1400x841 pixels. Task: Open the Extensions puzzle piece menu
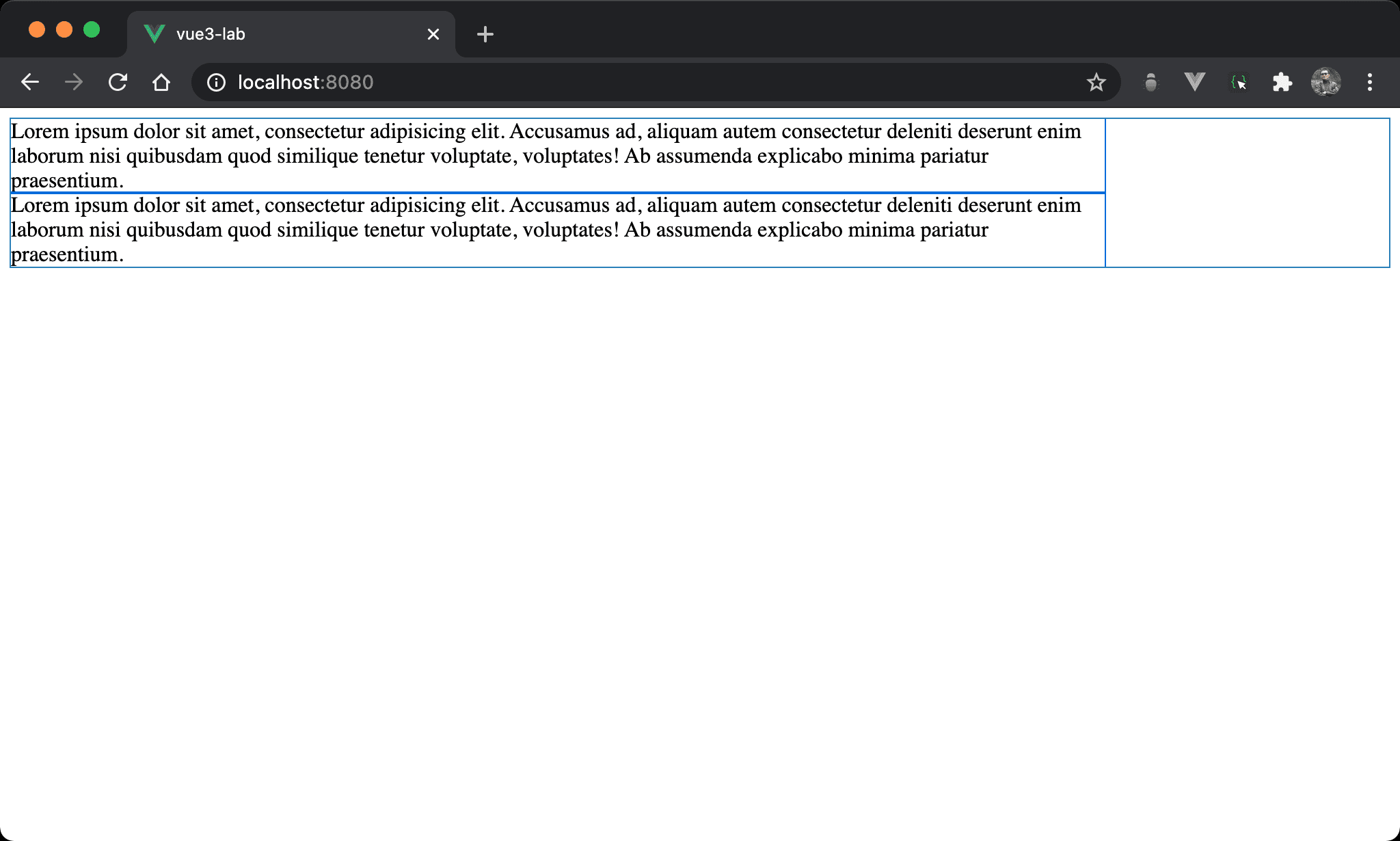(x=1282, y=83)
